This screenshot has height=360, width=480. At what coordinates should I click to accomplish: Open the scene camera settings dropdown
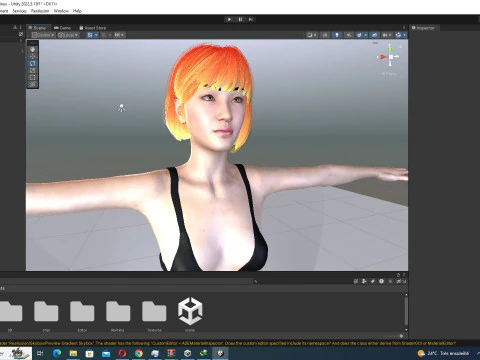click(387, 35)
